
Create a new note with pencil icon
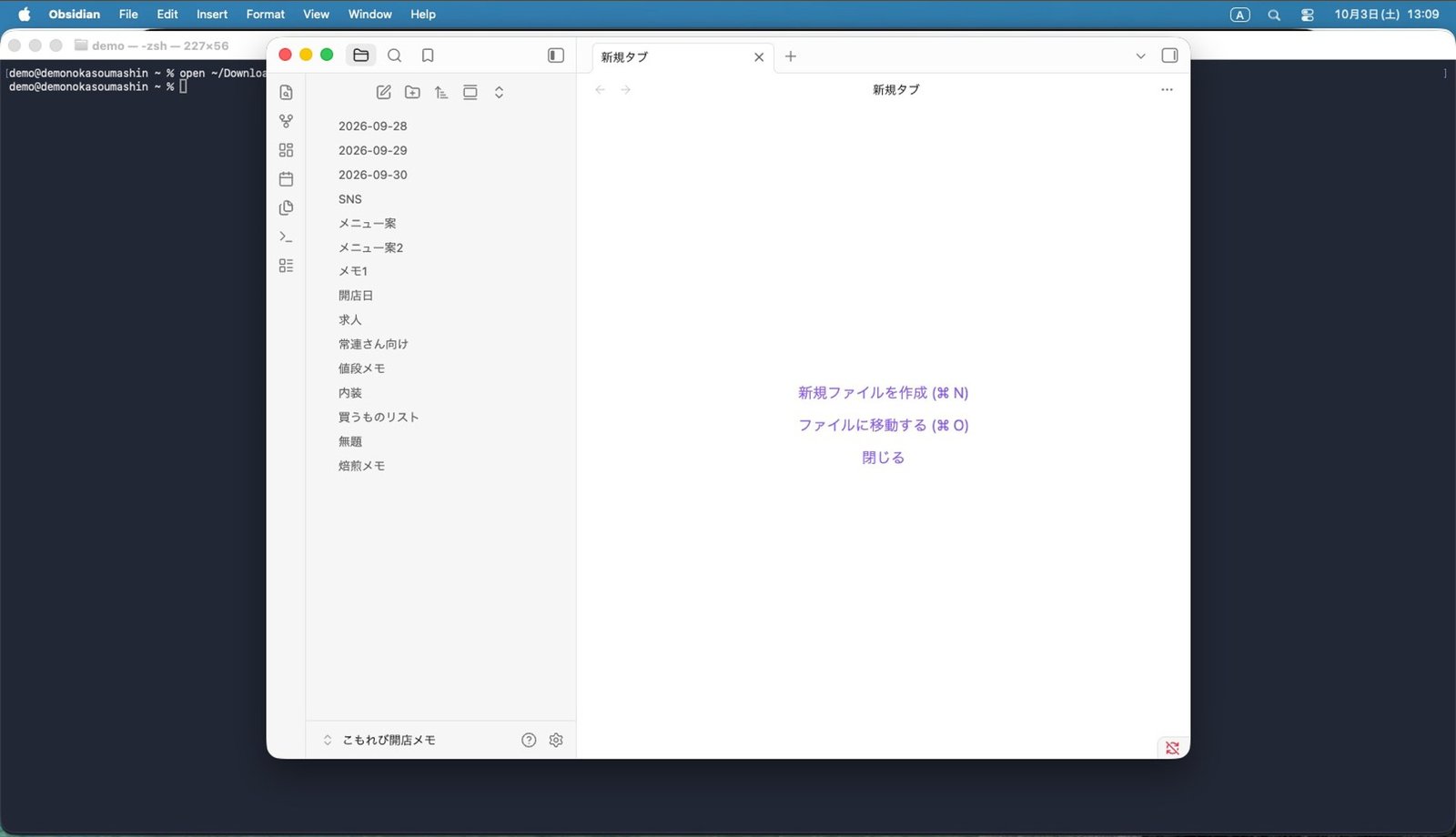384,92
